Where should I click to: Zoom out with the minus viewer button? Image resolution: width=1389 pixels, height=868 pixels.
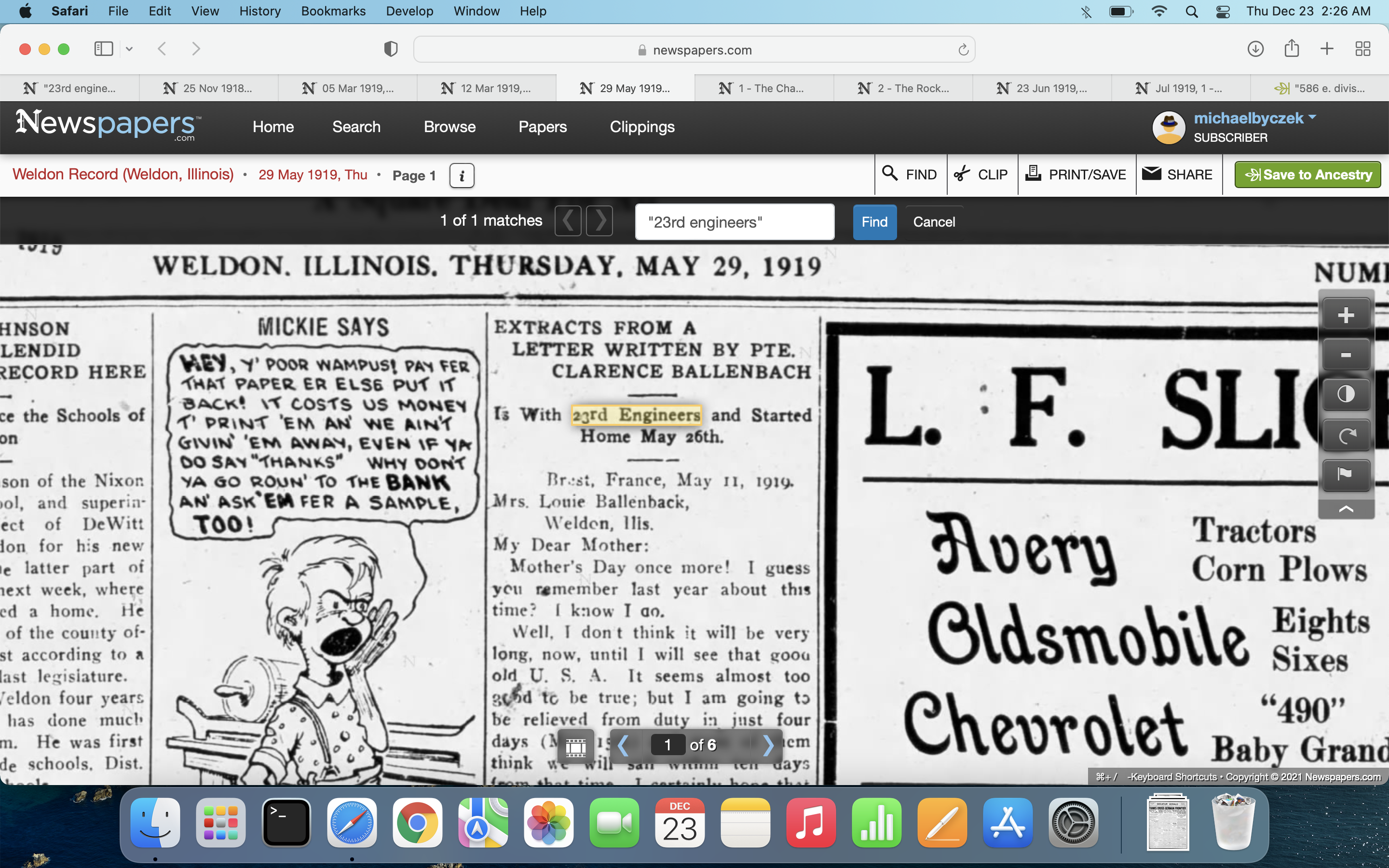[x=1346, y=355]
